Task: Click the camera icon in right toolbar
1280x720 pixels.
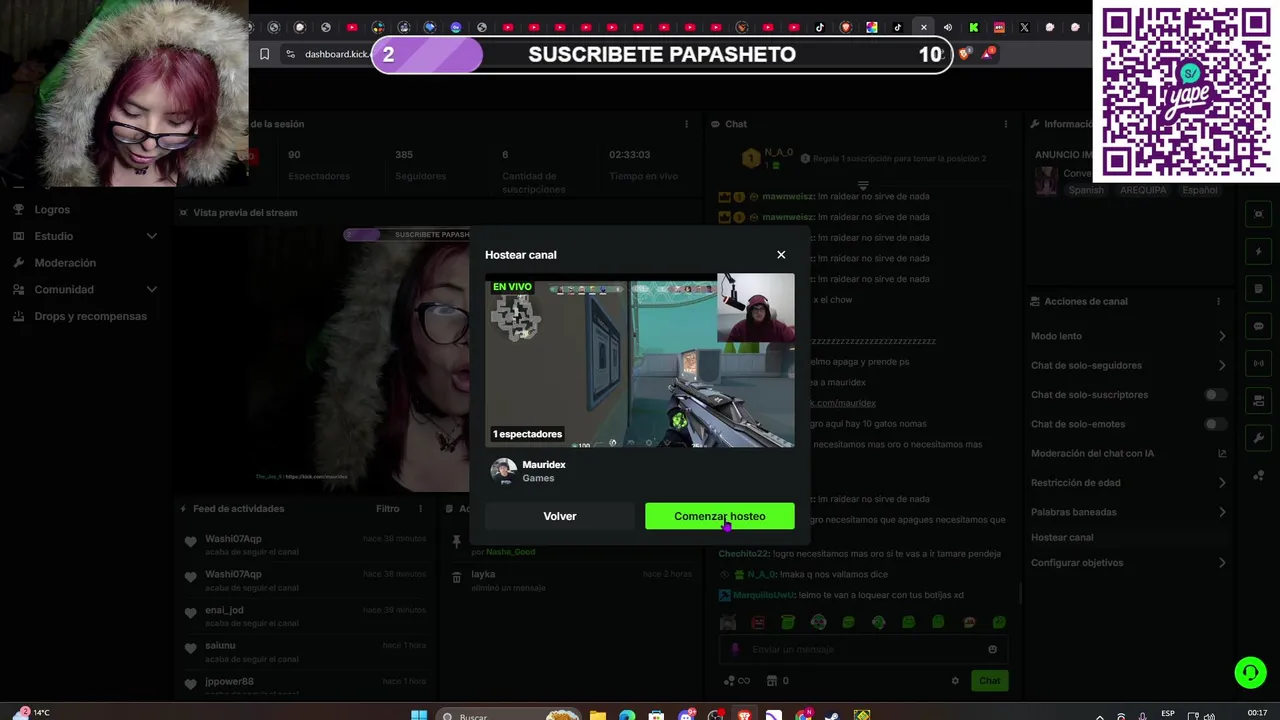Action: [x=1258, y=401]
